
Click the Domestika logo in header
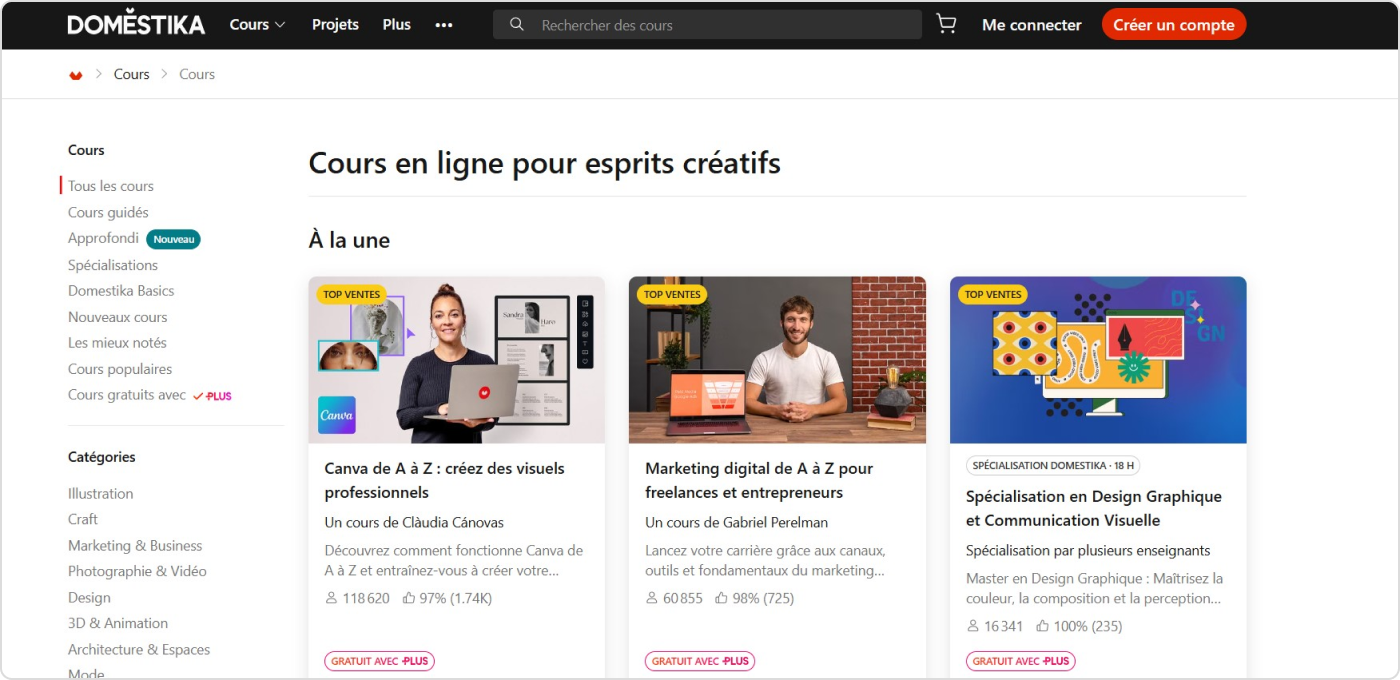pyautogui.click(x=136, y=24)
